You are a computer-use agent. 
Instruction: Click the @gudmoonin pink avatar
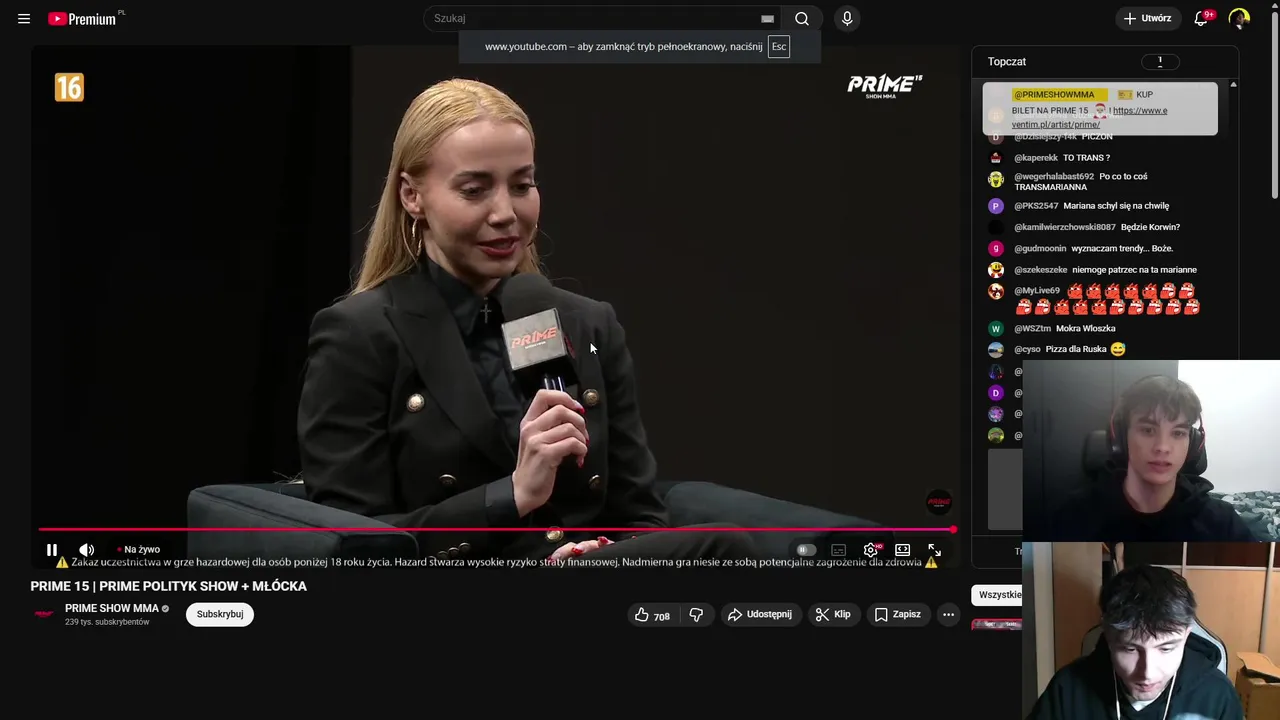coord(995,248)
